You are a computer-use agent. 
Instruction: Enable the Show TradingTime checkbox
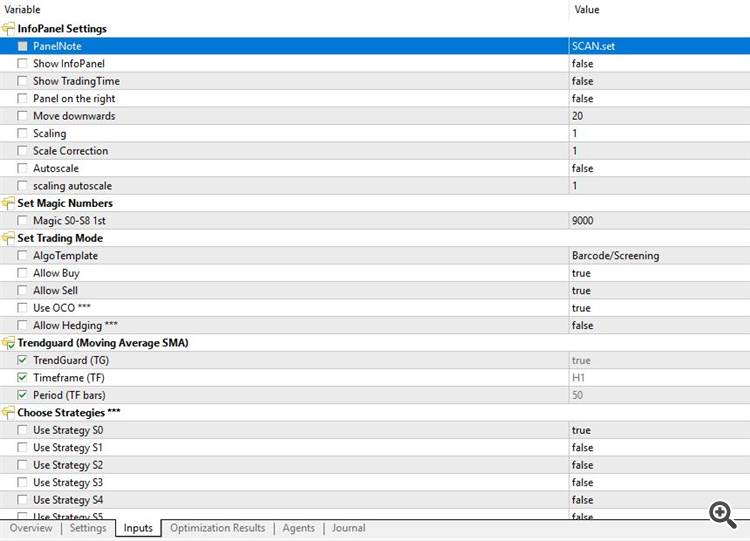coord(22,81)
